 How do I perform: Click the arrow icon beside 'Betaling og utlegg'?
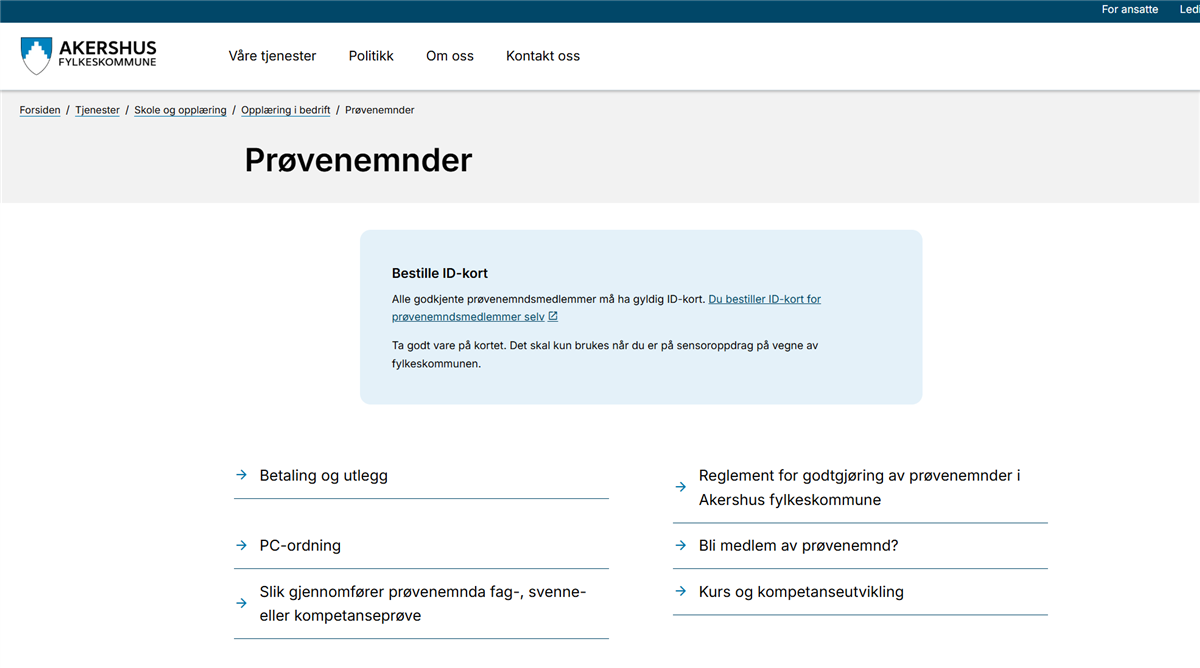point(241,476)
